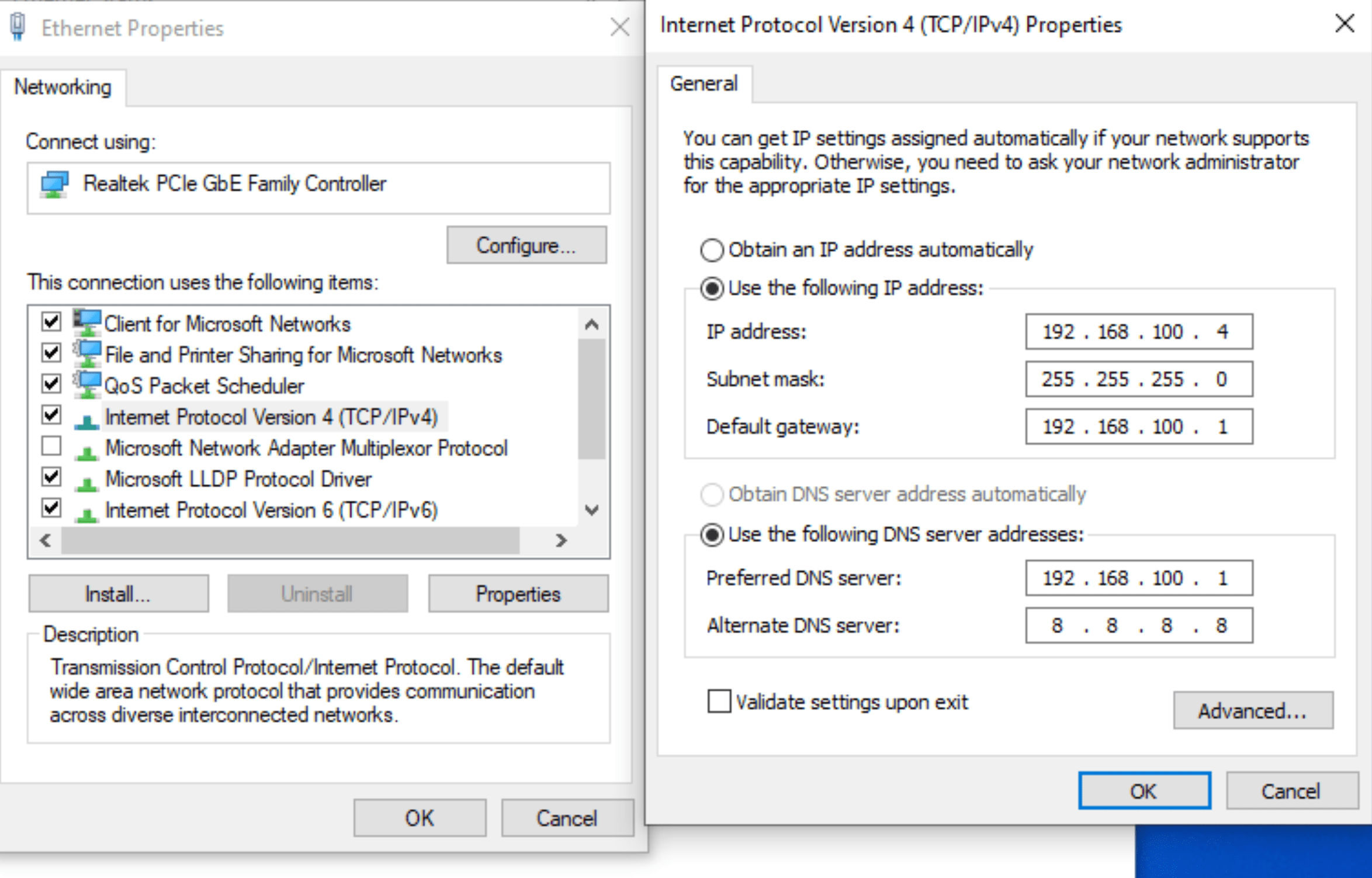The height and width of the screenshot is (878, 1372).
Task: Click the Client for Microsoft Networks icon
Action: pyautogui.click(x=87, y=323)
